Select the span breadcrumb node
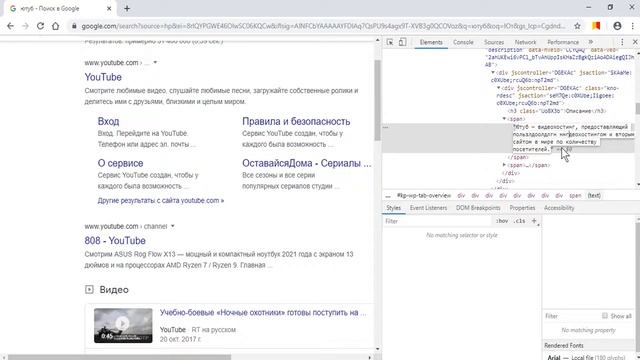This screenshot has width=640, height=360. (x=575, y=196)
